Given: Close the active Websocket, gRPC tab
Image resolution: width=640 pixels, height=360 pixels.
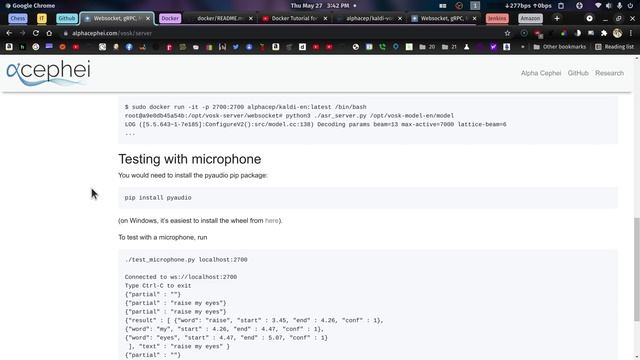Looking at the screenshot, I should pyautogui.click(x=148, y=18).
